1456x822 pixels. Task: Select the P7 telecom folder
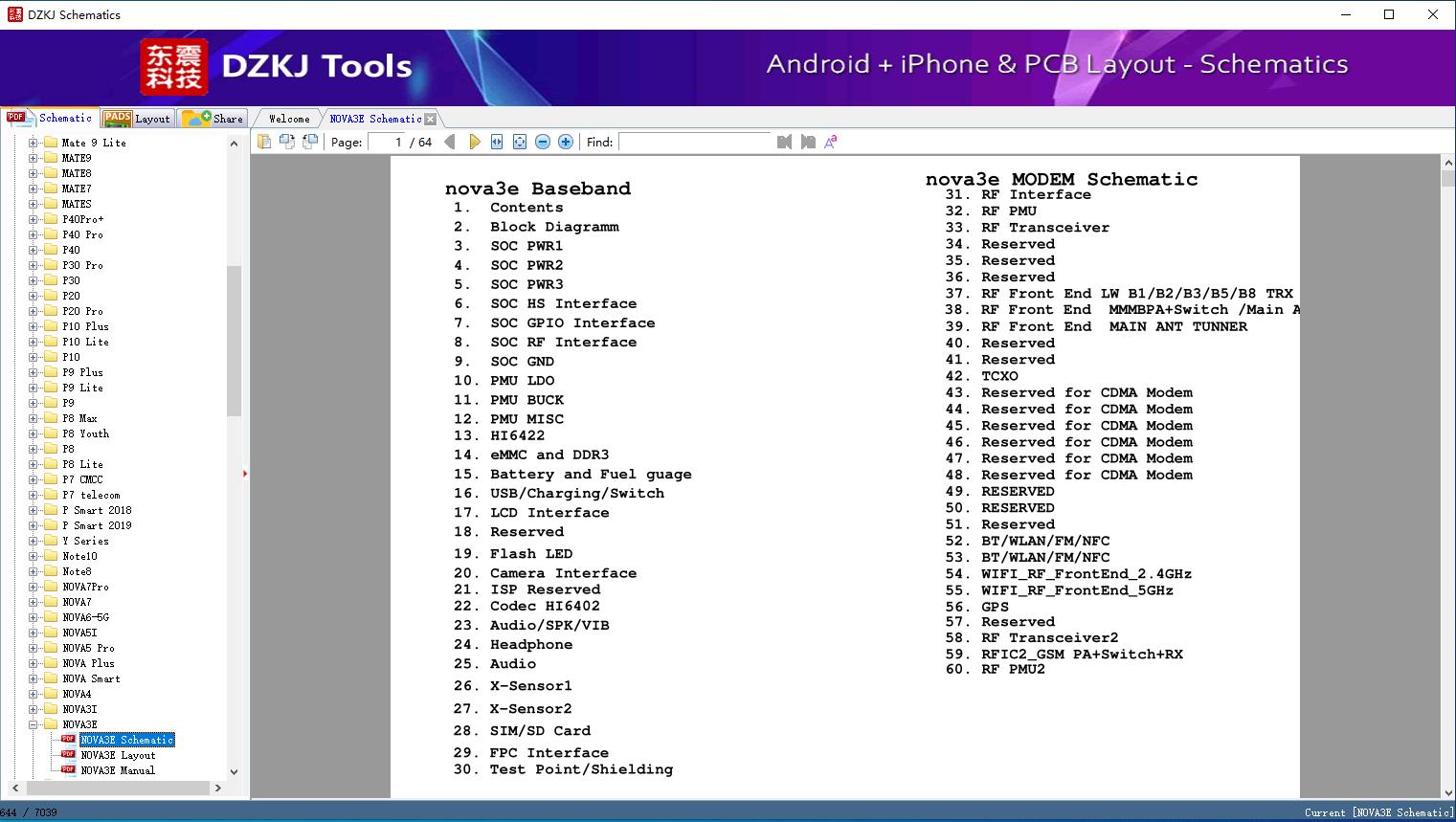coord(91,495)
